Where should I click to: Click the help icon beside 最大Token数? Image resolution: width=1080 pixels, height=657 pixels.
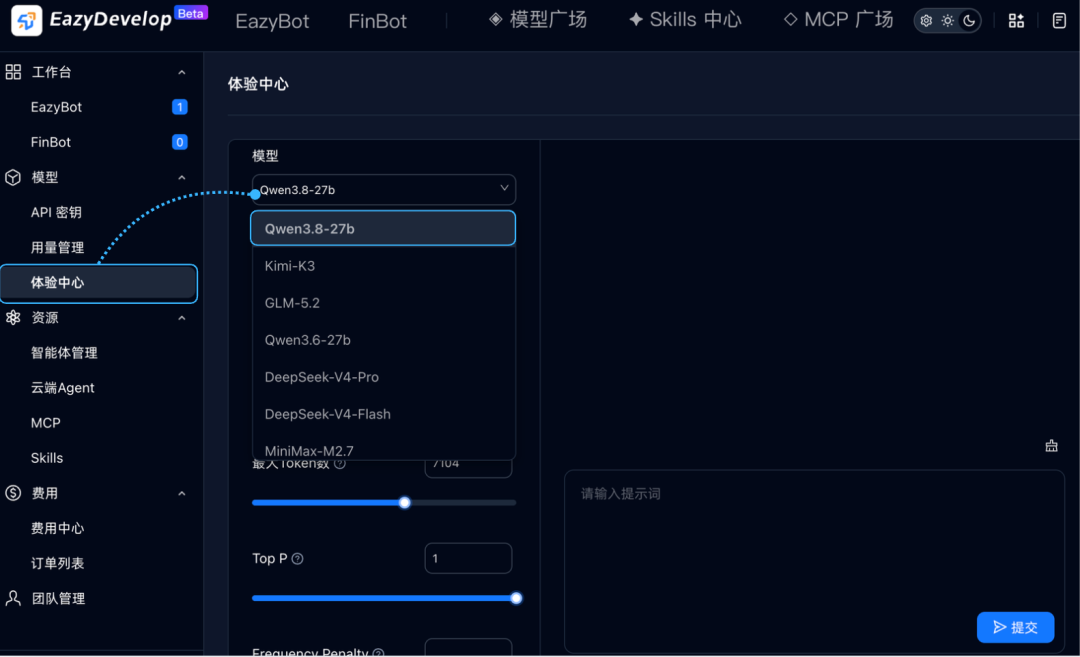340,464
